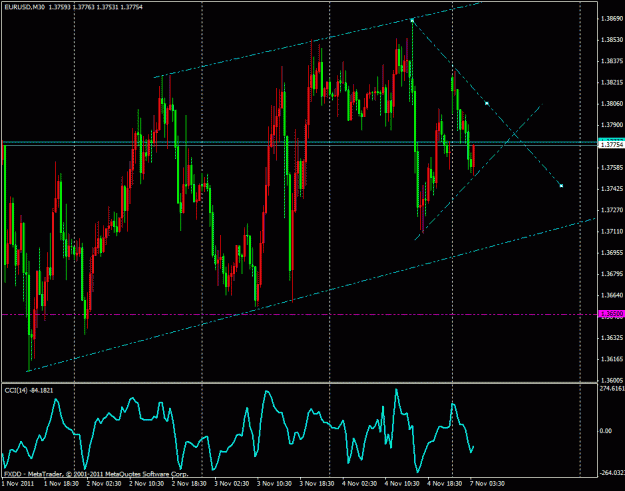Screen dimensions: 625x491
Task: Click the 1.36955 price axis label
Action: click(x=612, y=253)
